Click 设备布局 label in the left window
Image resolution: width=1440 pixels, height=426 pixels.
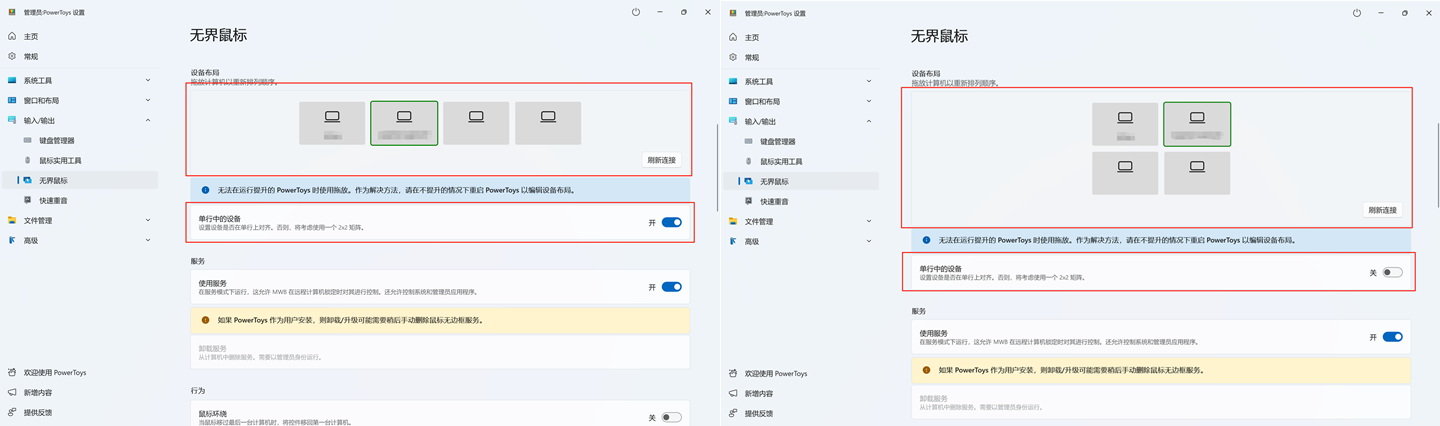click(x=205, y=73)
